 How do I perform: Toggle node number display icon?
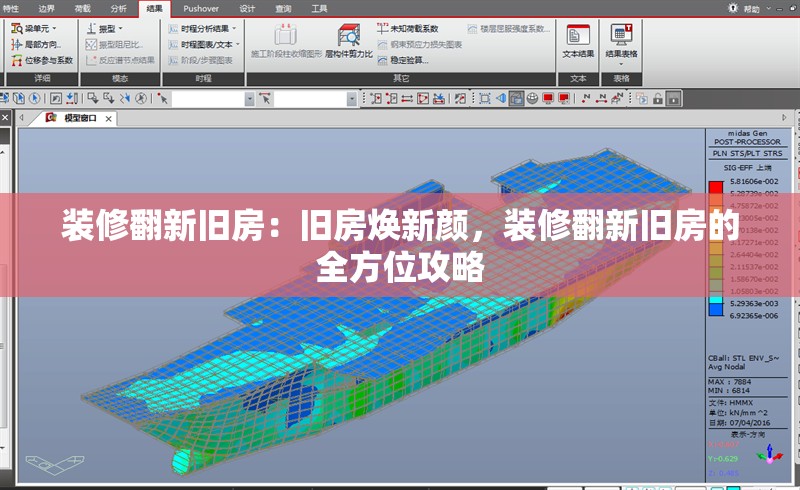(585, 98)
